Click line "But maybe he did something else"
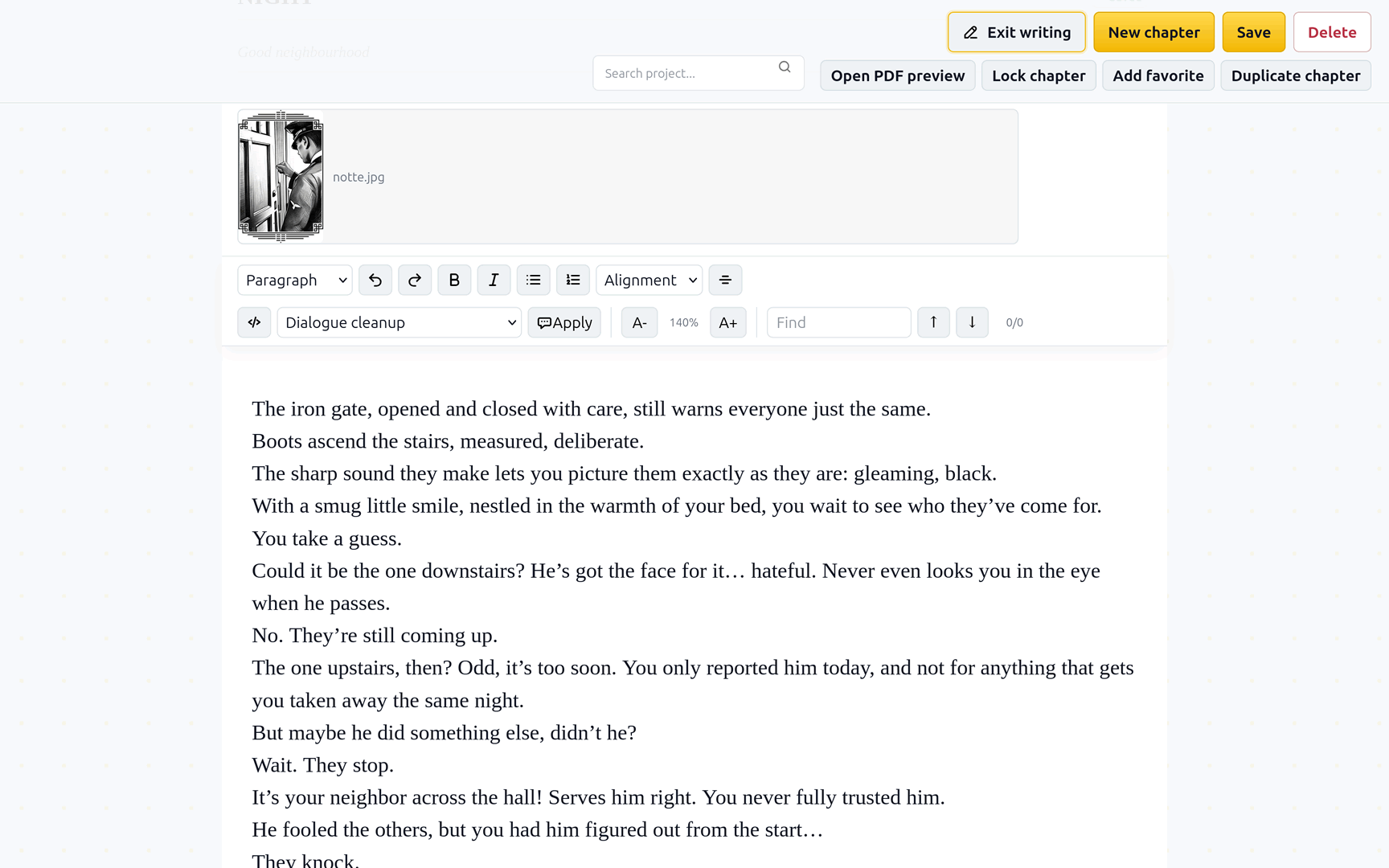 (x=444, y=733)
